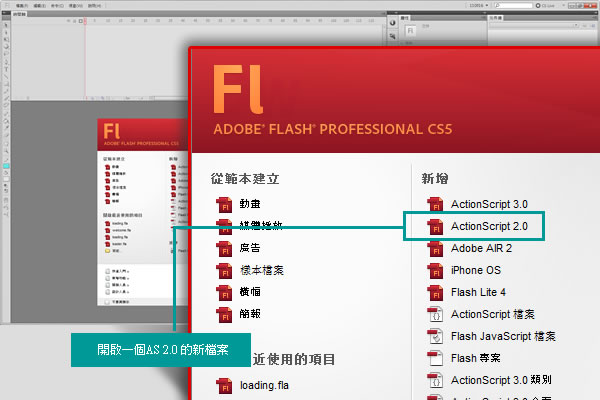Open the 視窗(W) menu
This screenshot has width=600, height=400.
pyautogui.click(x=75, y=6)
